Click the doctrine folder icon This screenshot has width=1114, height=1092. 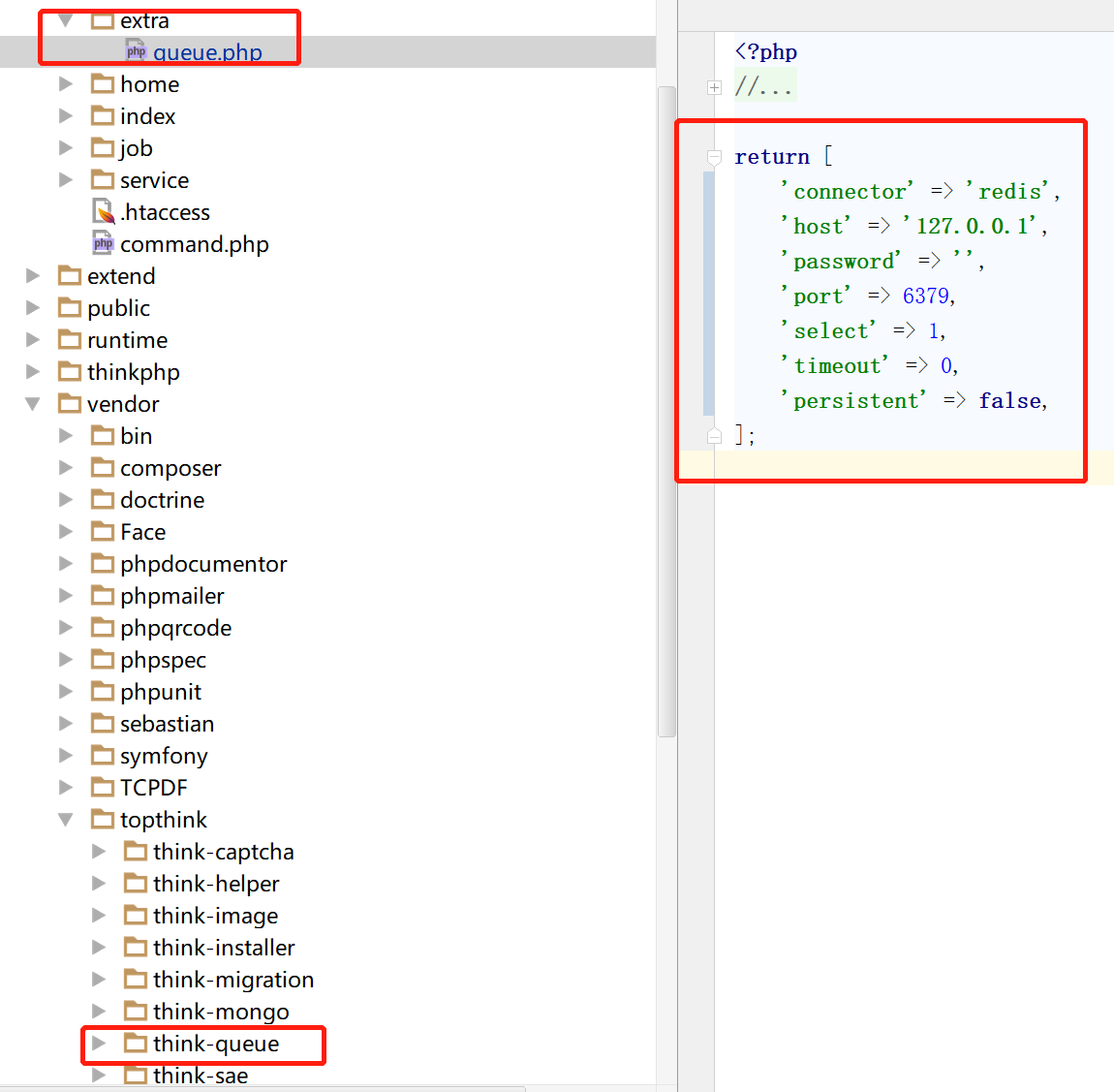point(103,499)
